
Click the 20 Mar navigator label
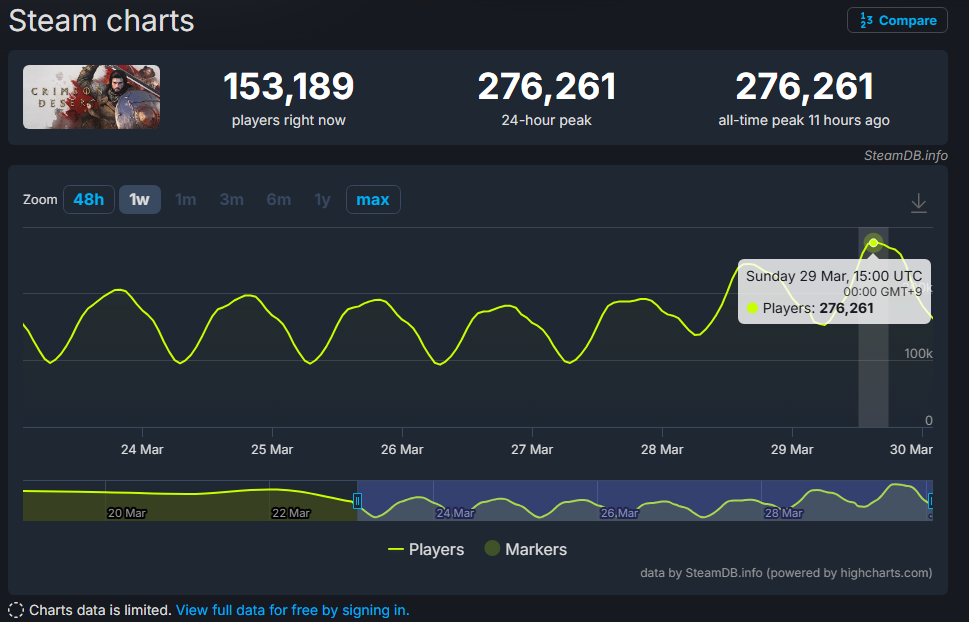point(127,513)
